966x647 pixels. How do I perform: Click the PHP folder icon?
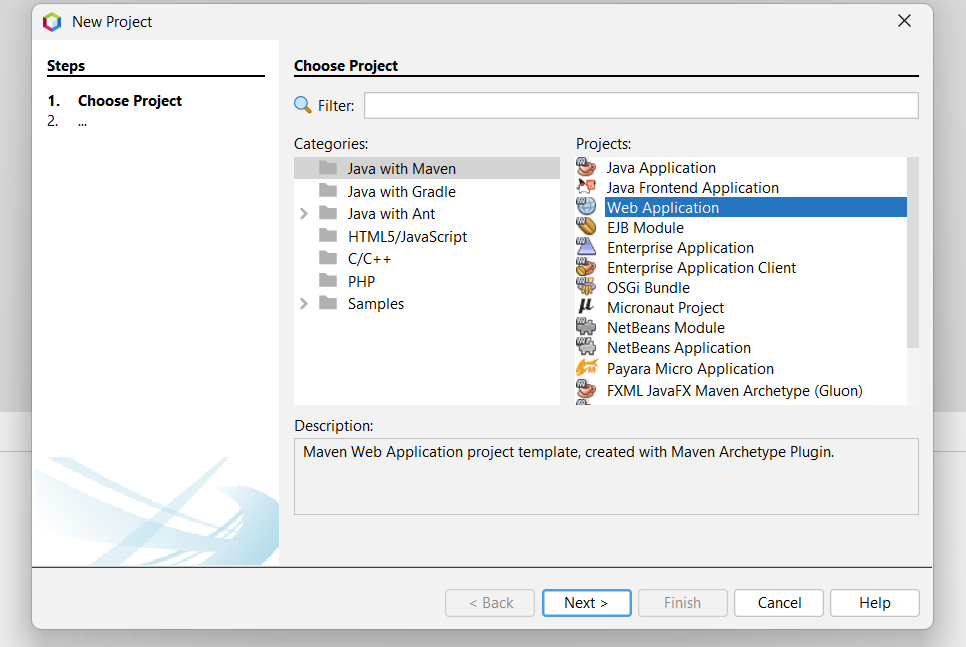[x=328, y=280]
